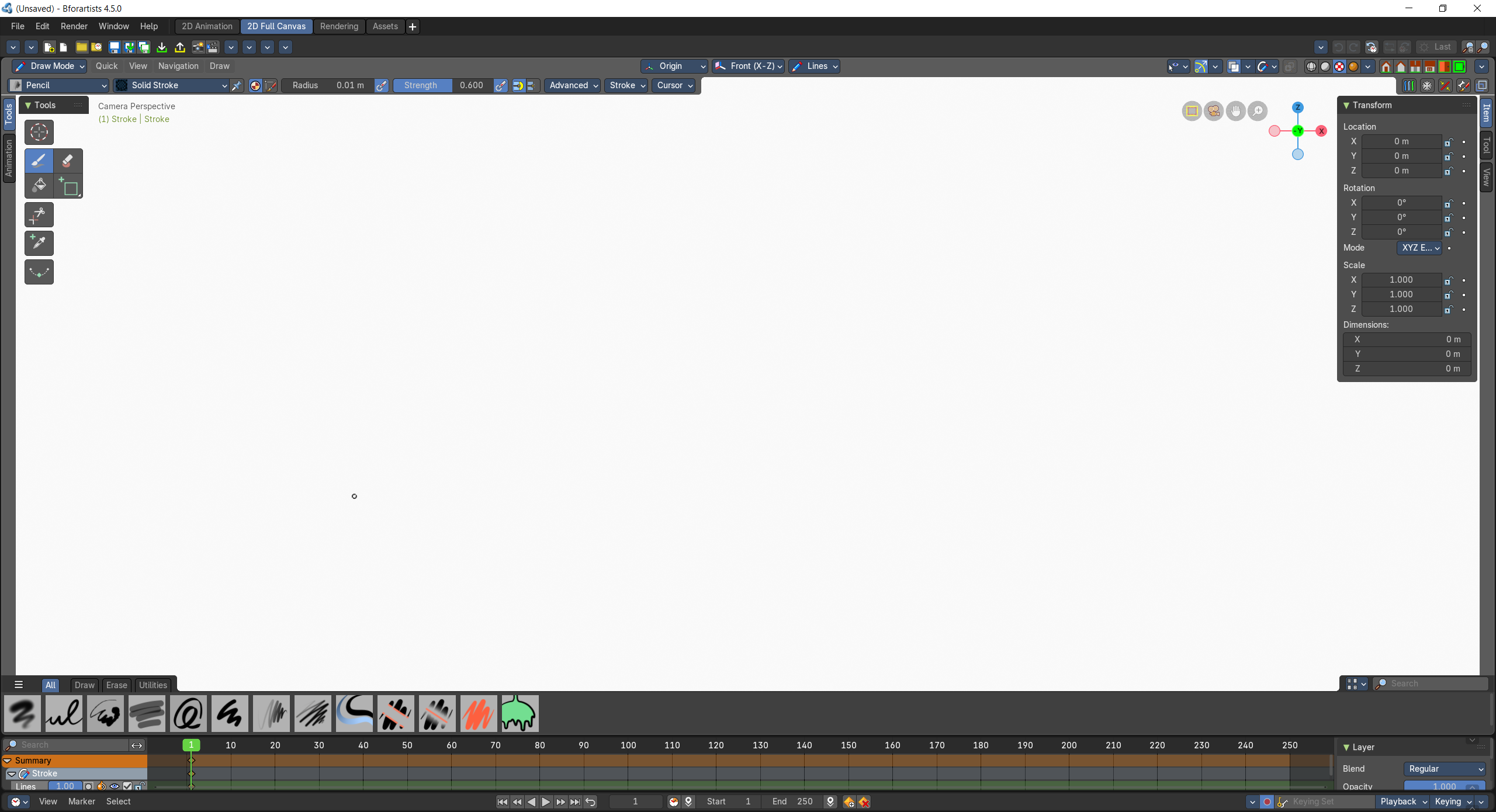Image resolution: width=1496 pixels, height=812 pixels.
Task: Open the Blend mode Regular dropdown
Action: (1445, 769)
